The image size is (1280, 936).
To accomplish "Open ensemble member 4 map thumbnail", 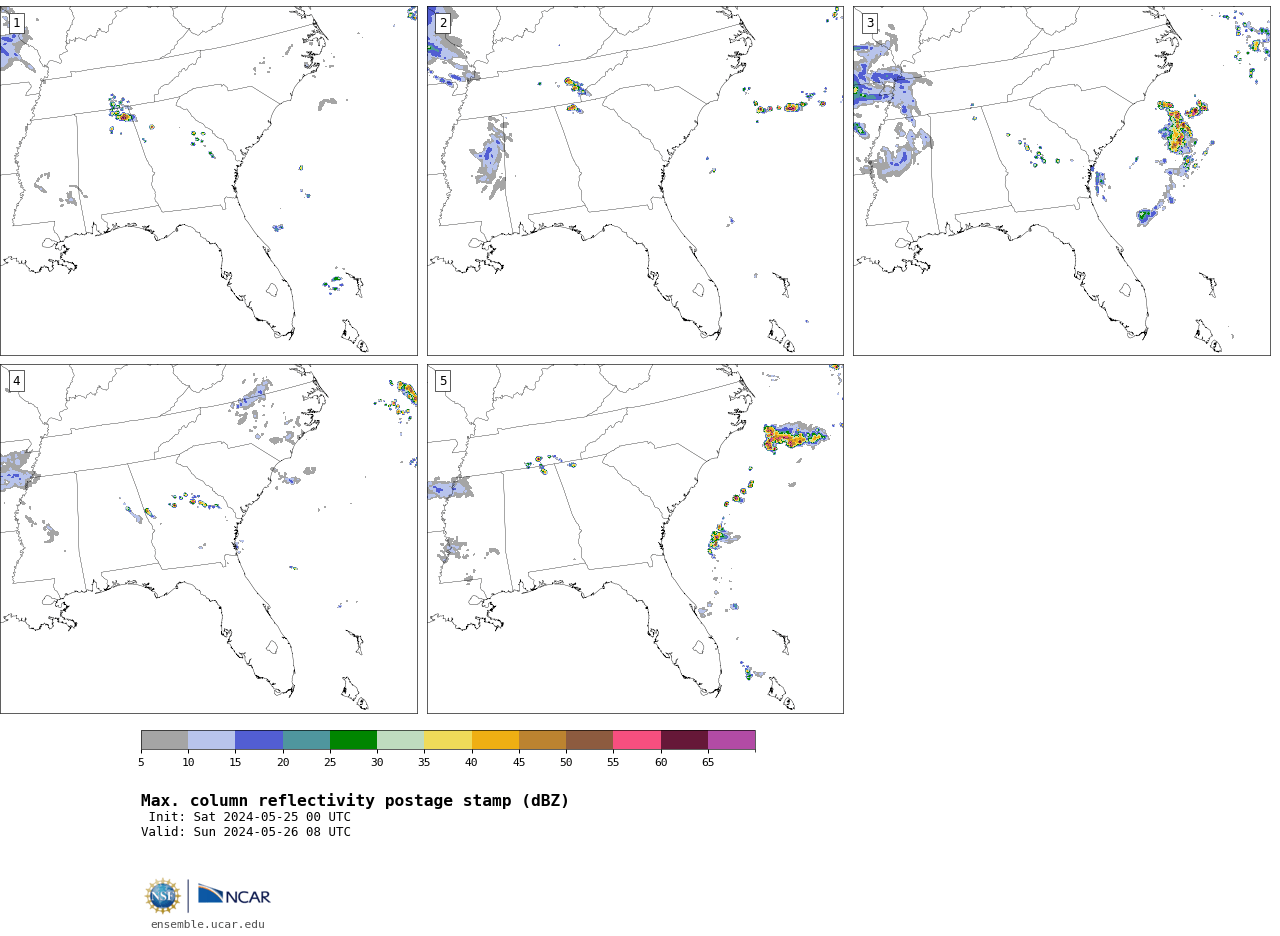I will tap(208, 539).
